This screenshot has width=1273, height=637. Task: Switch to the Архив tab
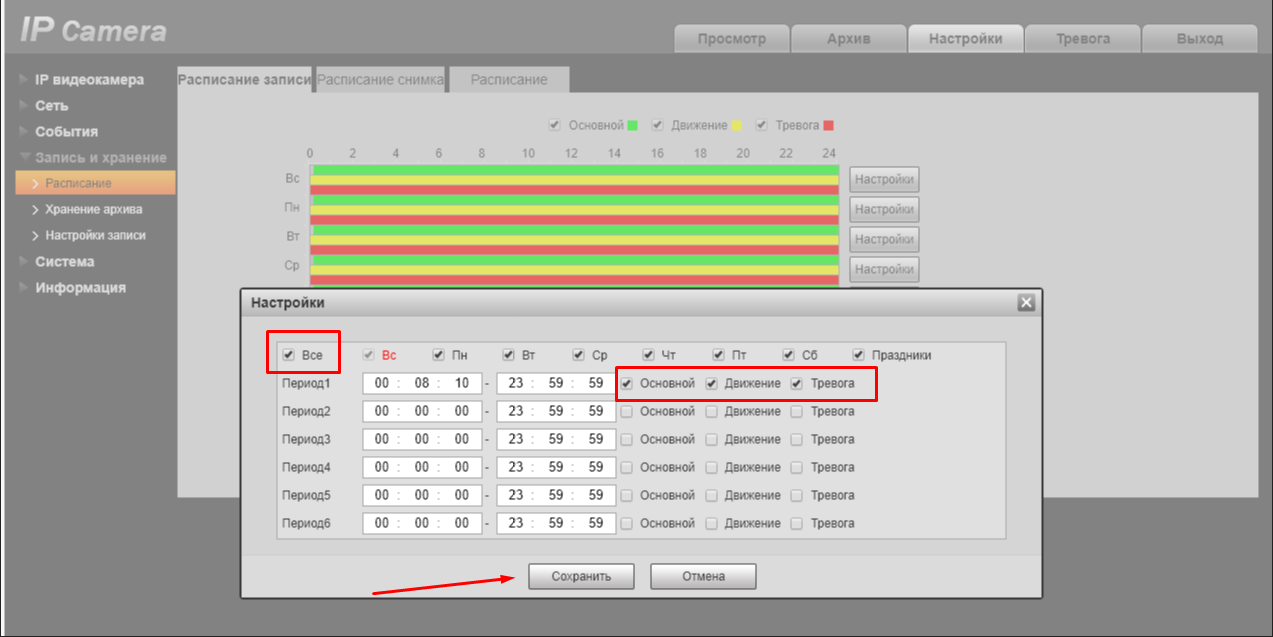coord(849,38)
